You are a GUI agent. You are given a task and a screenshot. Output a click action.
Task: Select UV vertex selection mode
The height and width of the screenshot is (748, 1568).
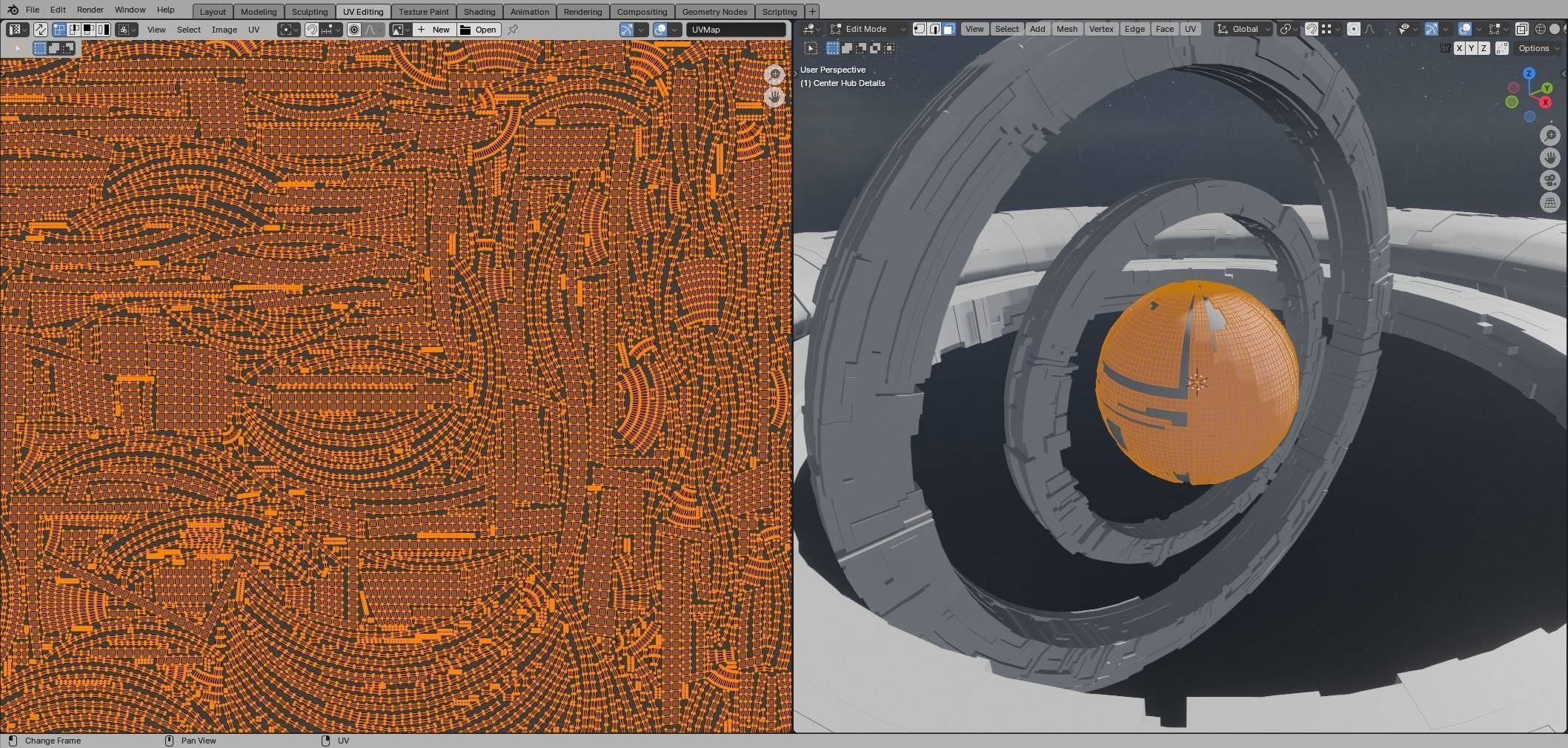[x=59, y=30]
